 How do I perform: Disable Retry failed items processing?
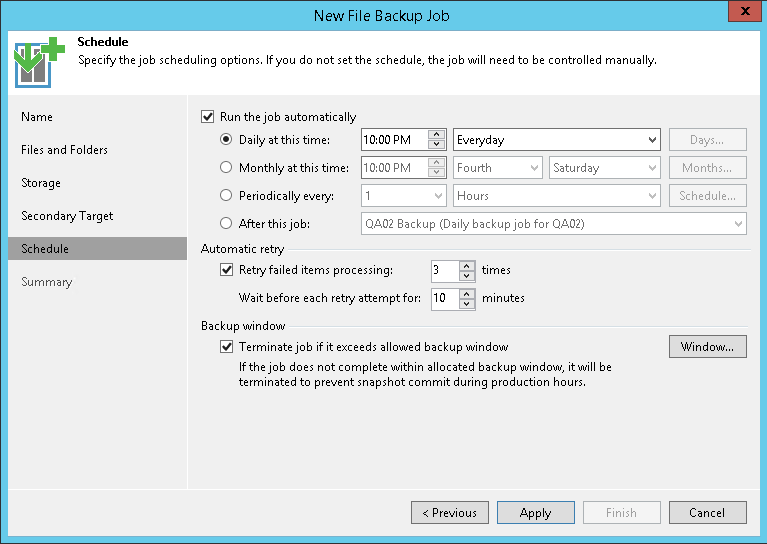coord(226,270)
